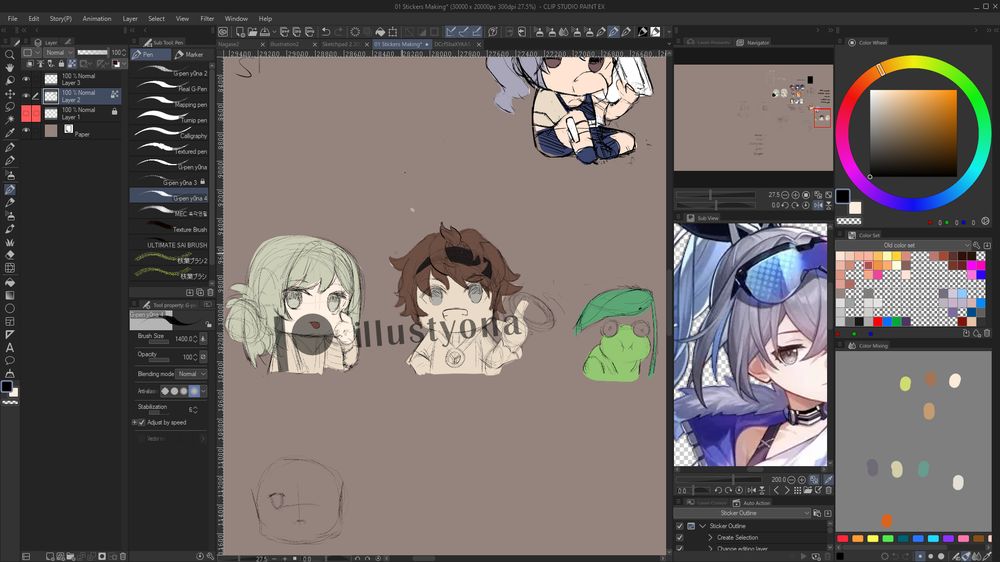Select the Lasso selection tool
1000x562 pixels.
[10, 107]
